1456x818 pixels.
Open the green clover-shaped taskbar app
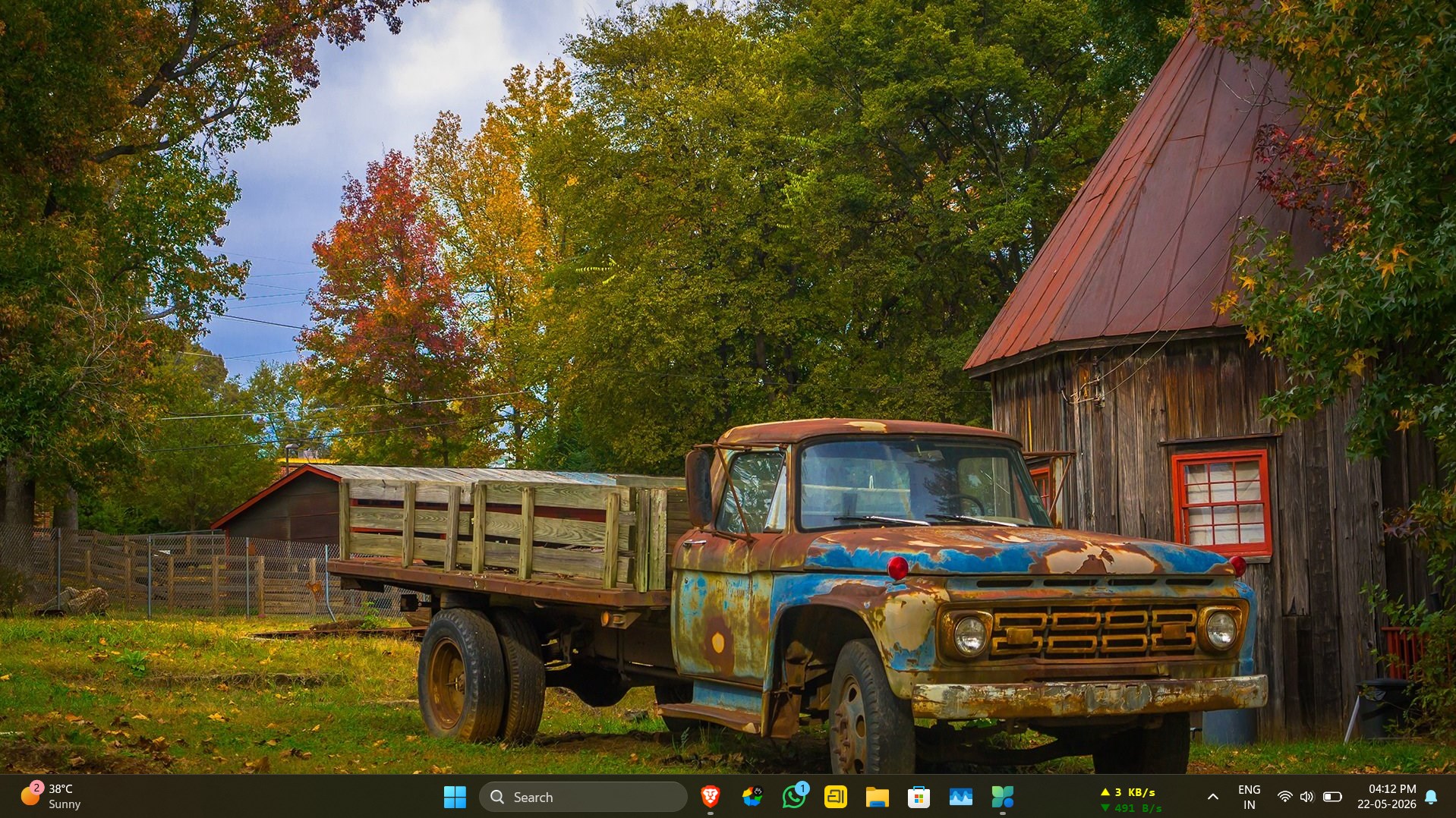tap(1002, 797)
